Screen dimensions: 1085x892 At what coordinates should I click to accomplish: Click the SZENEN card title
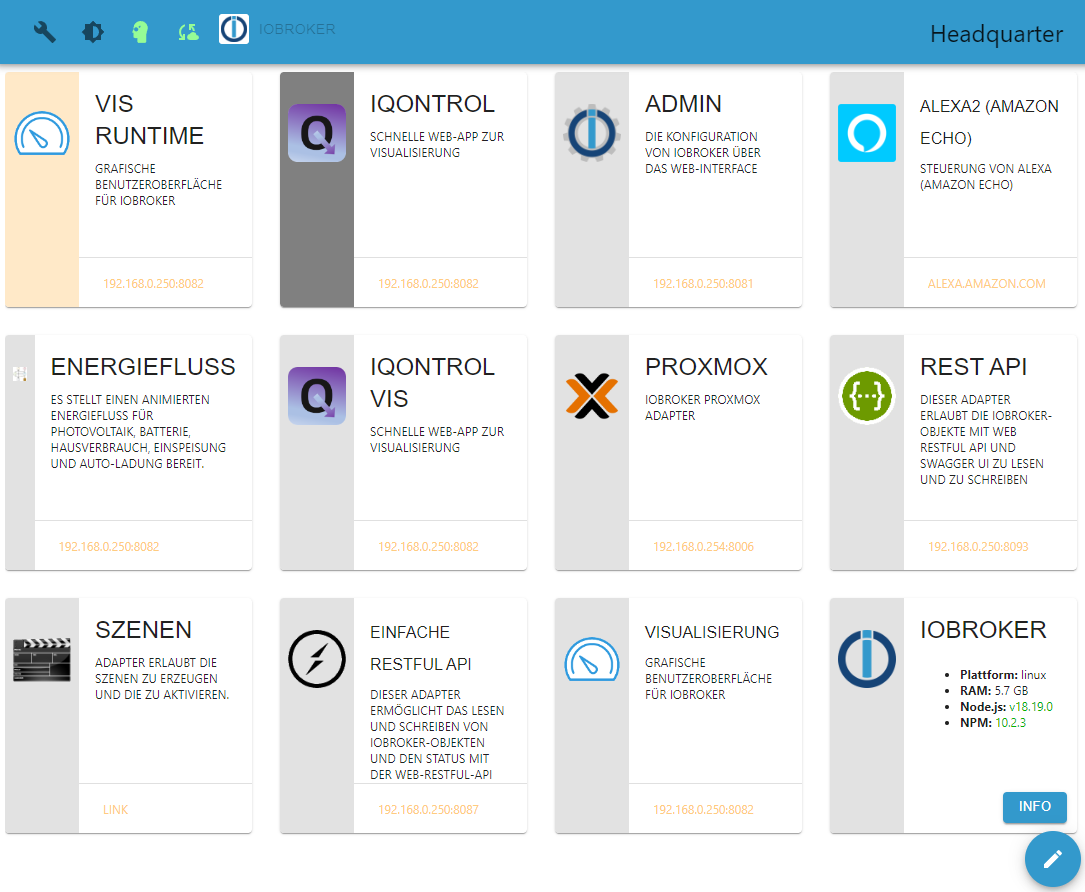click(x=143, y=630)
